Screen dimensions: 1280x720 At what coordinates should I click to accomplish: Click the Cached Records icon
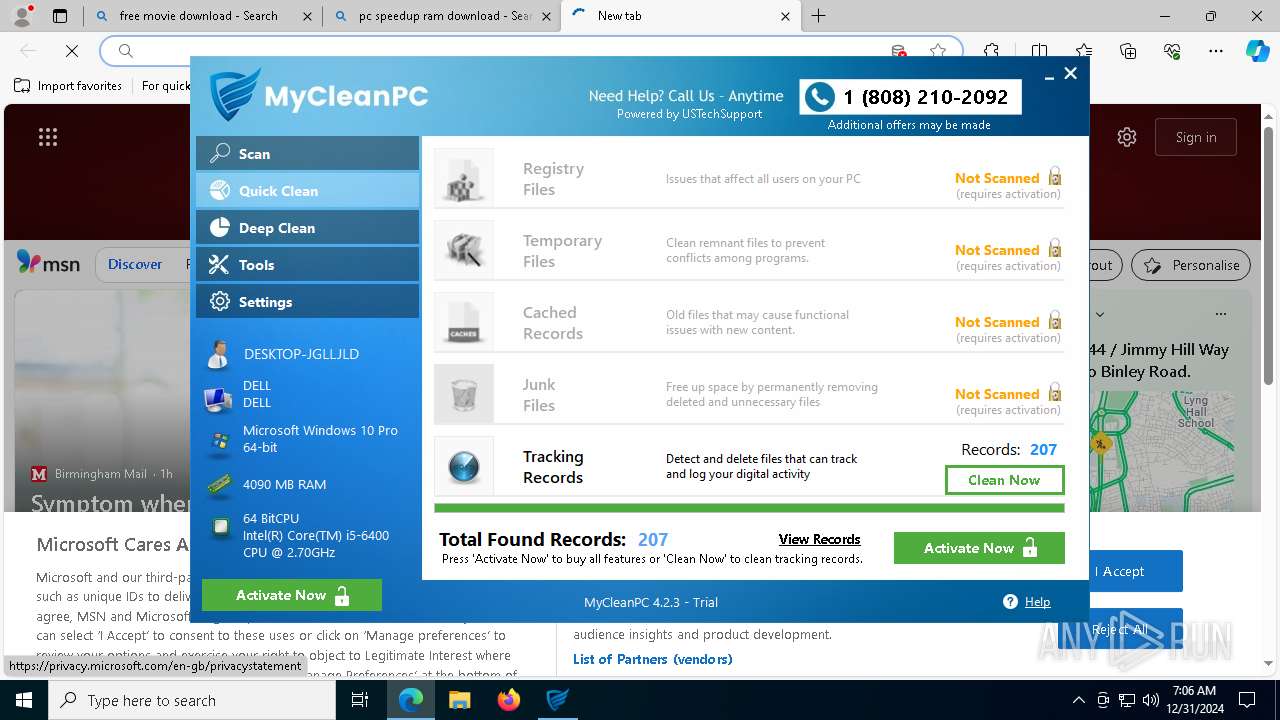(x=464, y=322)
